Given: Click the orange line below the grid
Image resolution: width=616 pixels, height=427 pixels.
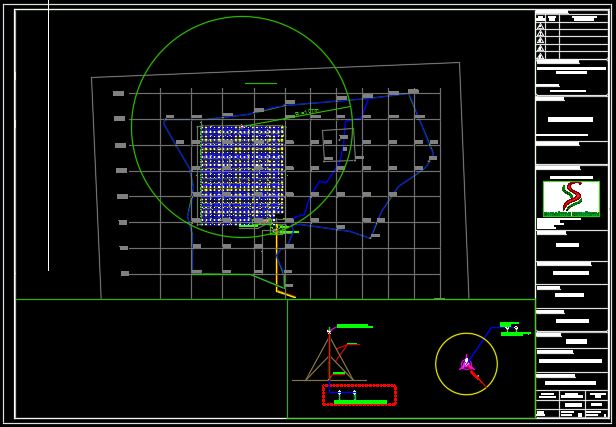Looking at the screenshot, I should tap(285, 293).
